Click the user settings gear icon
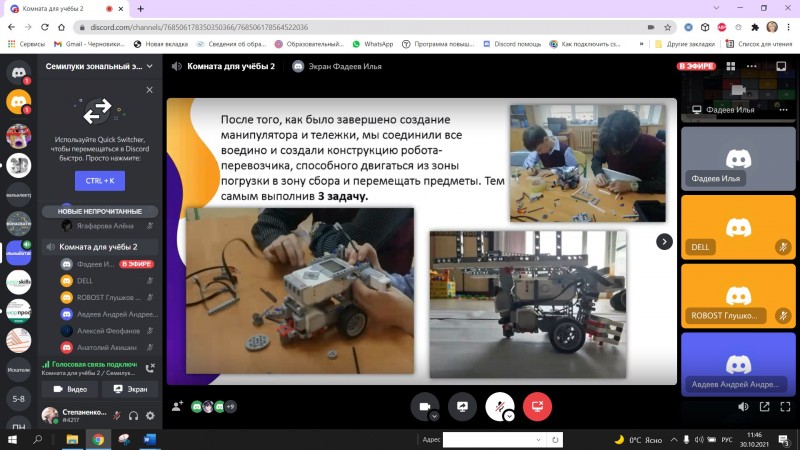The width and height of the screenshot is (800, 450). [x=150, y=415]
